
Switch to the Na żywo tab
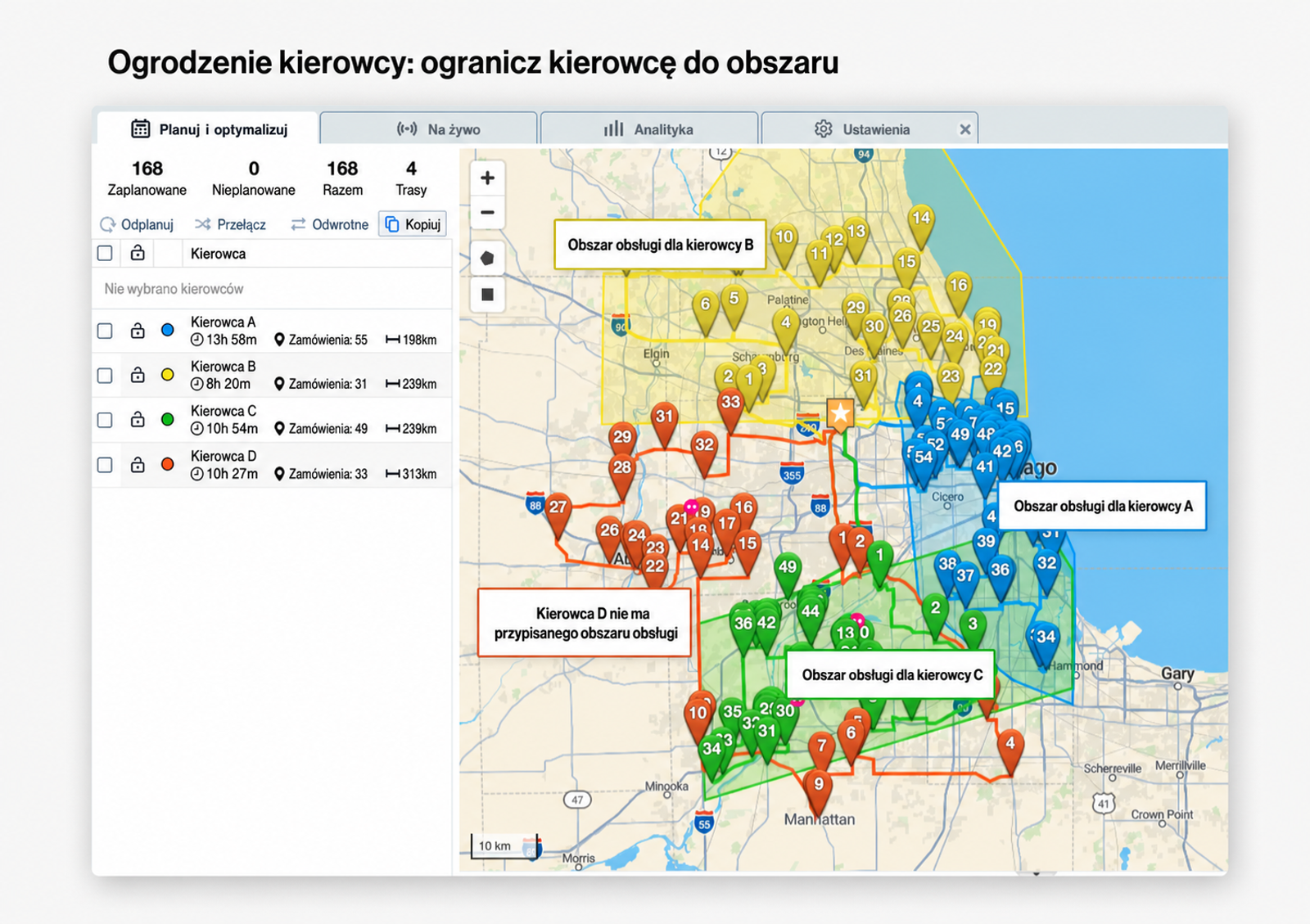(x=428, y=129)
